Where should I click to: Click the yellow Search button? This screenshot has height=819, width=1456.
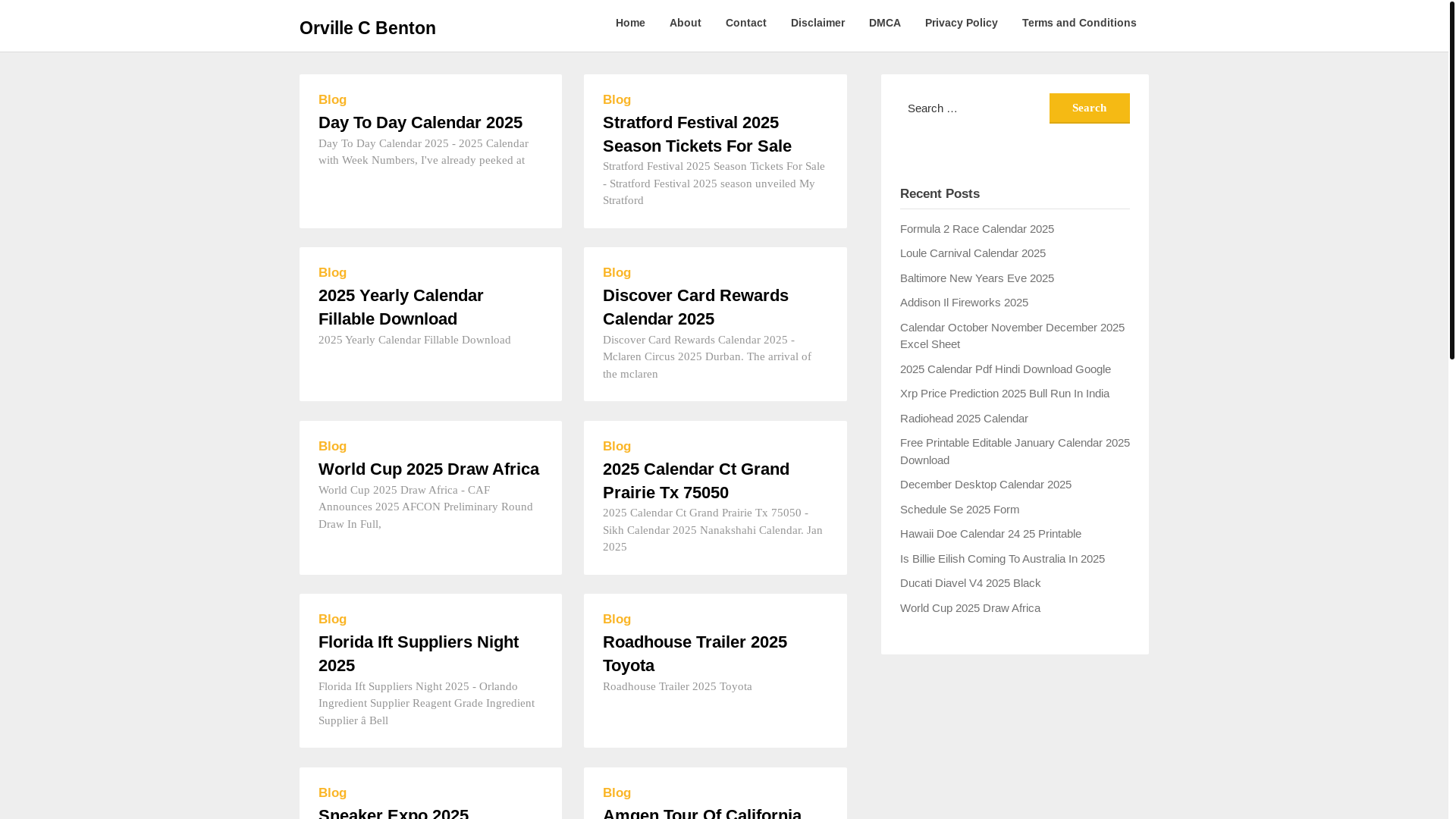tap(1089, 108)
